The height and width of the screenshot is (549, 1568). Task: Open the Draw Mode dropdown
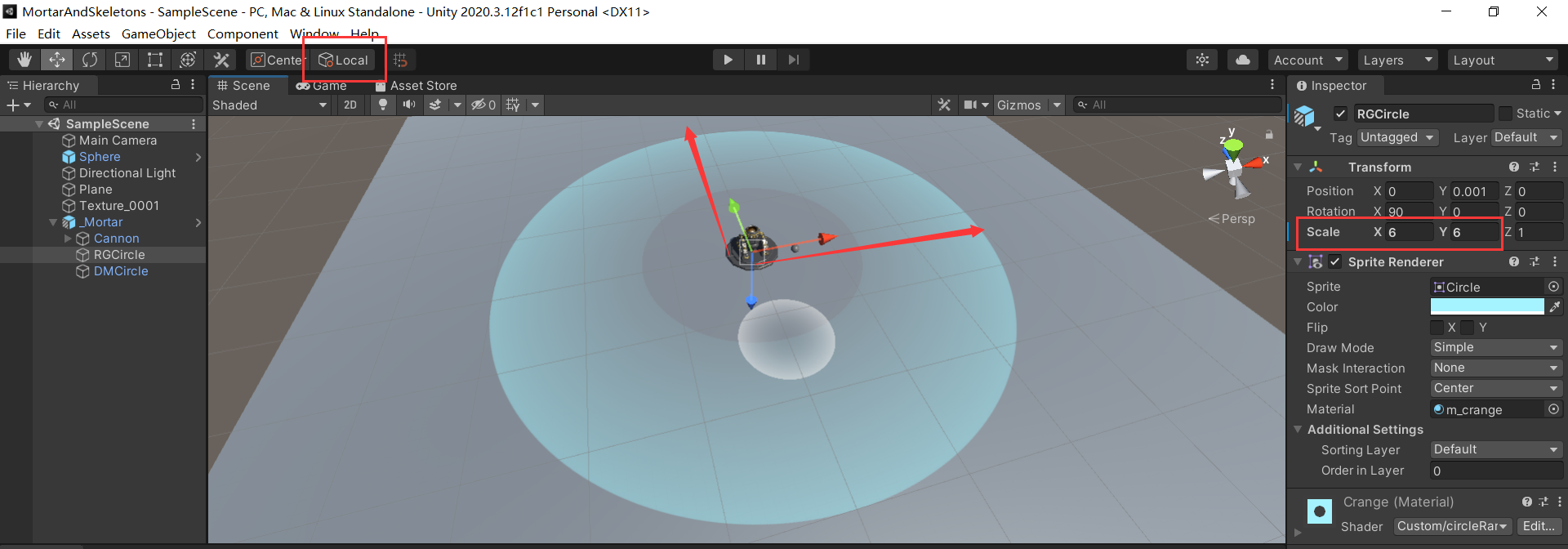1496,347
